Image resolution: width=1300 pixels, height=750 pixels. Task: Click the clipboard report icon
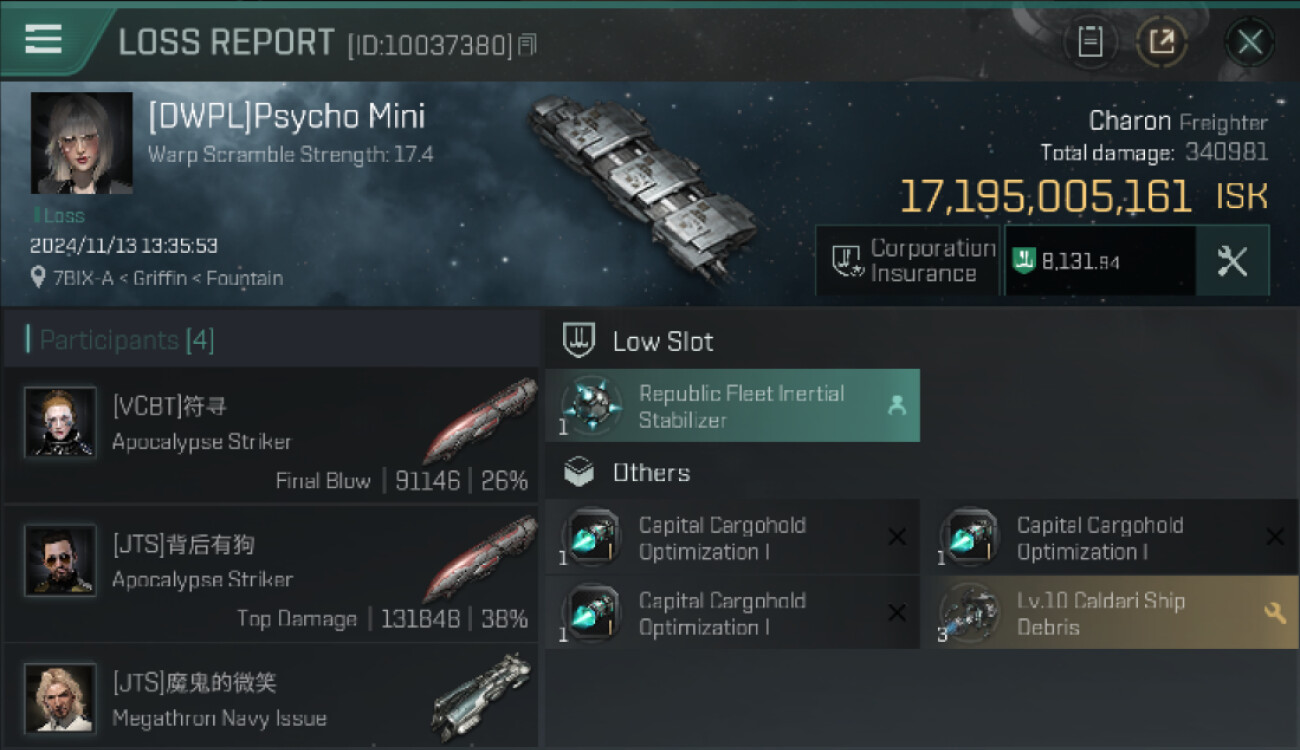point(1090,42)
